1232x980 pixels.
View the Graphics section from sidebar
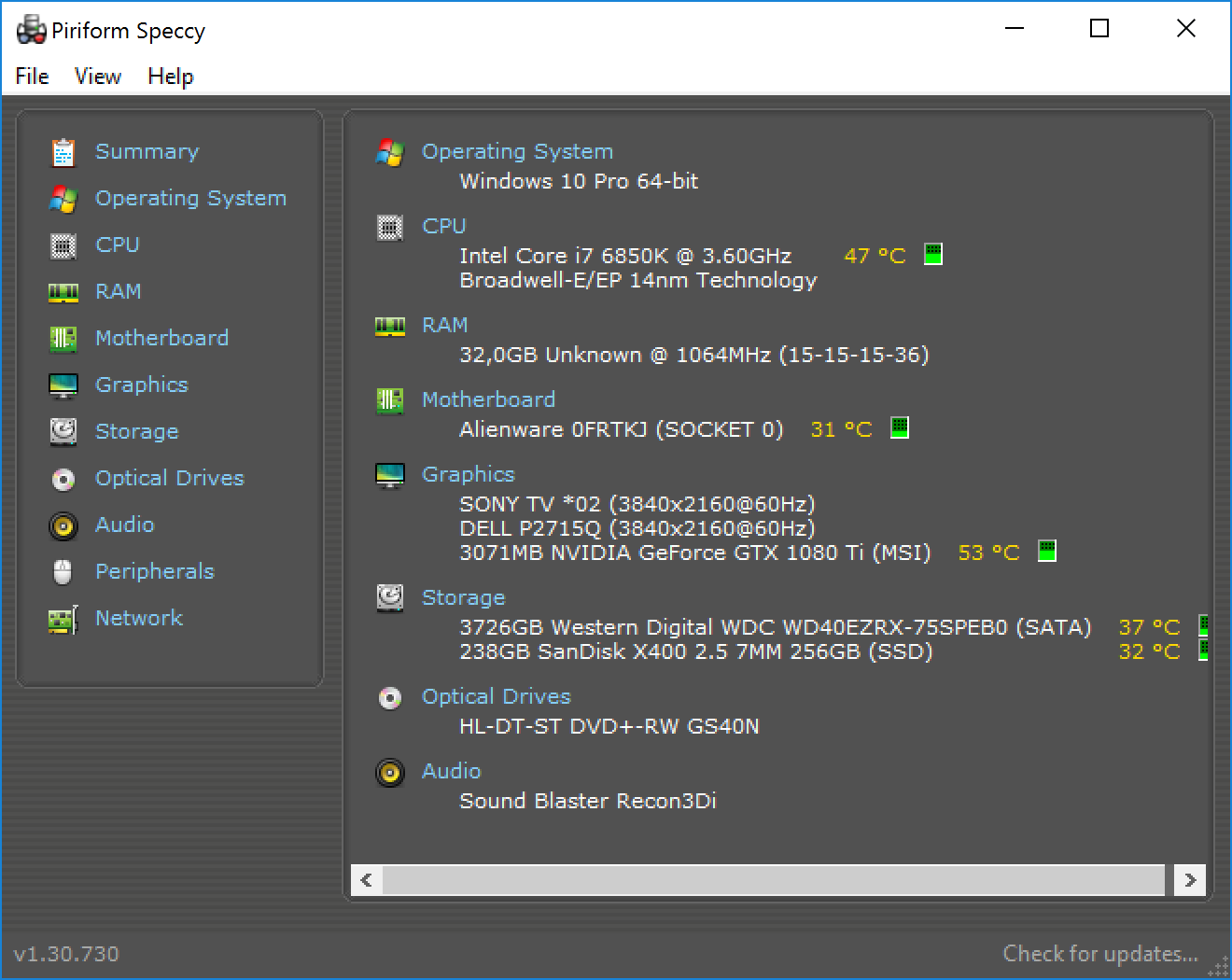[x=142, y=385]
